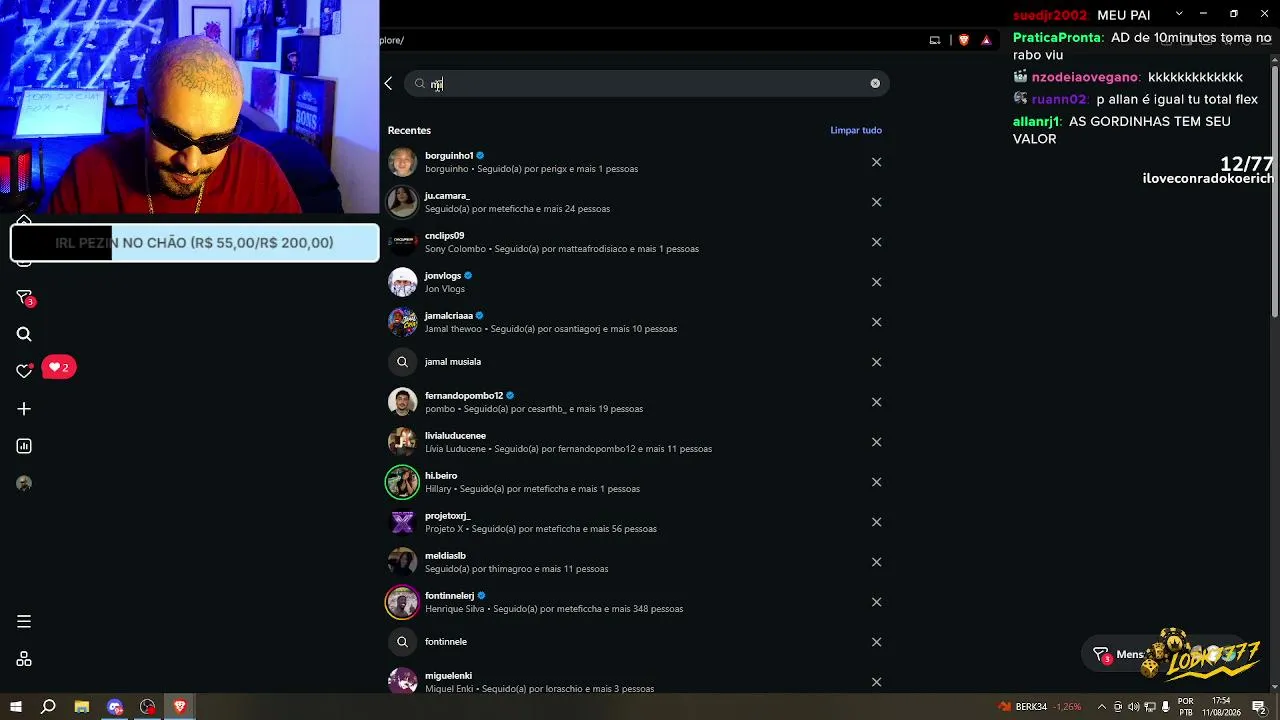Remove jamalcriaaa from recent searches
1280x720 pixels.
876,322
